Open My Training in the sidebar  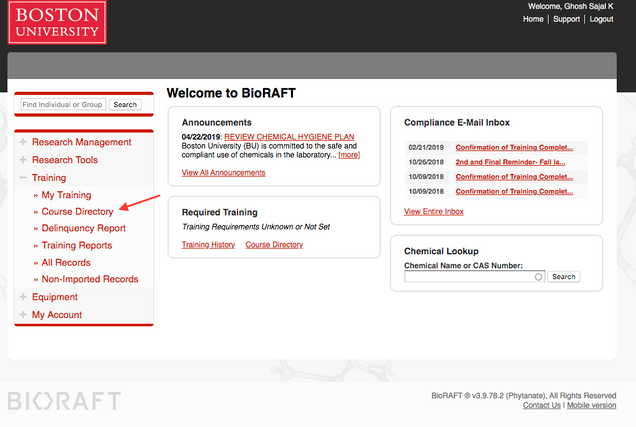pos(67,195)
